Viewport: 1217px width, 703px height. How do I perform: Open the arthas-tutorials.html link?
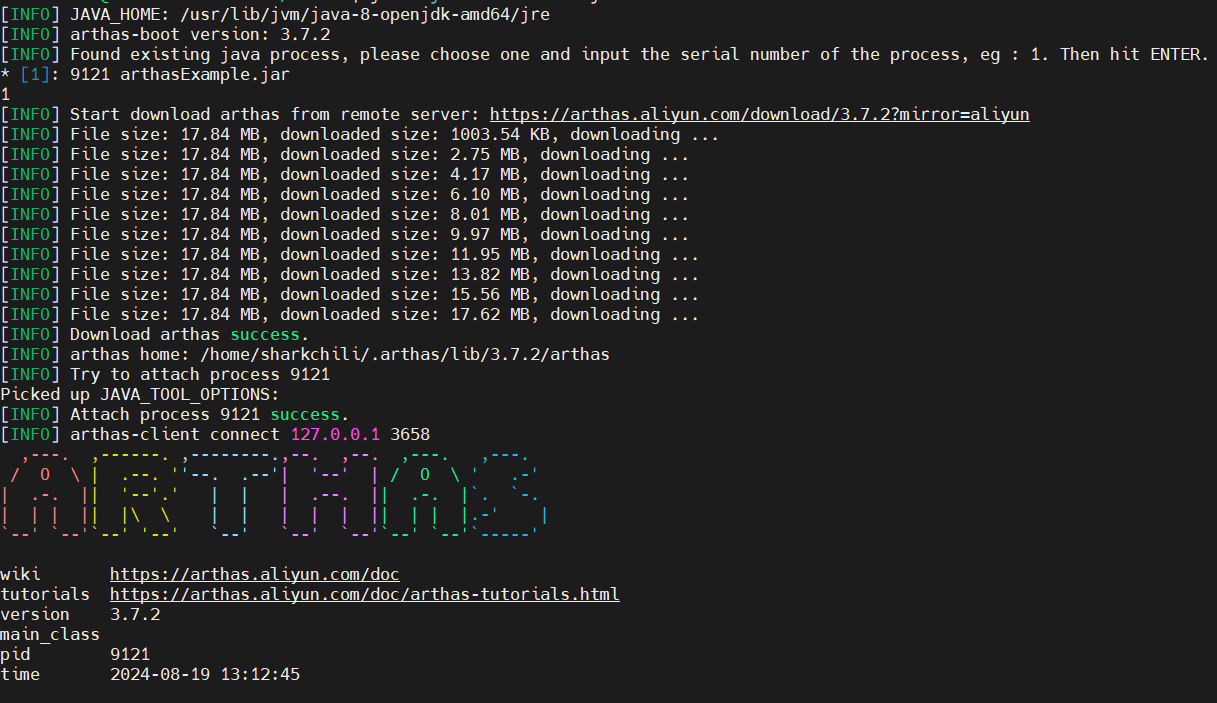[x=364, y=594]
